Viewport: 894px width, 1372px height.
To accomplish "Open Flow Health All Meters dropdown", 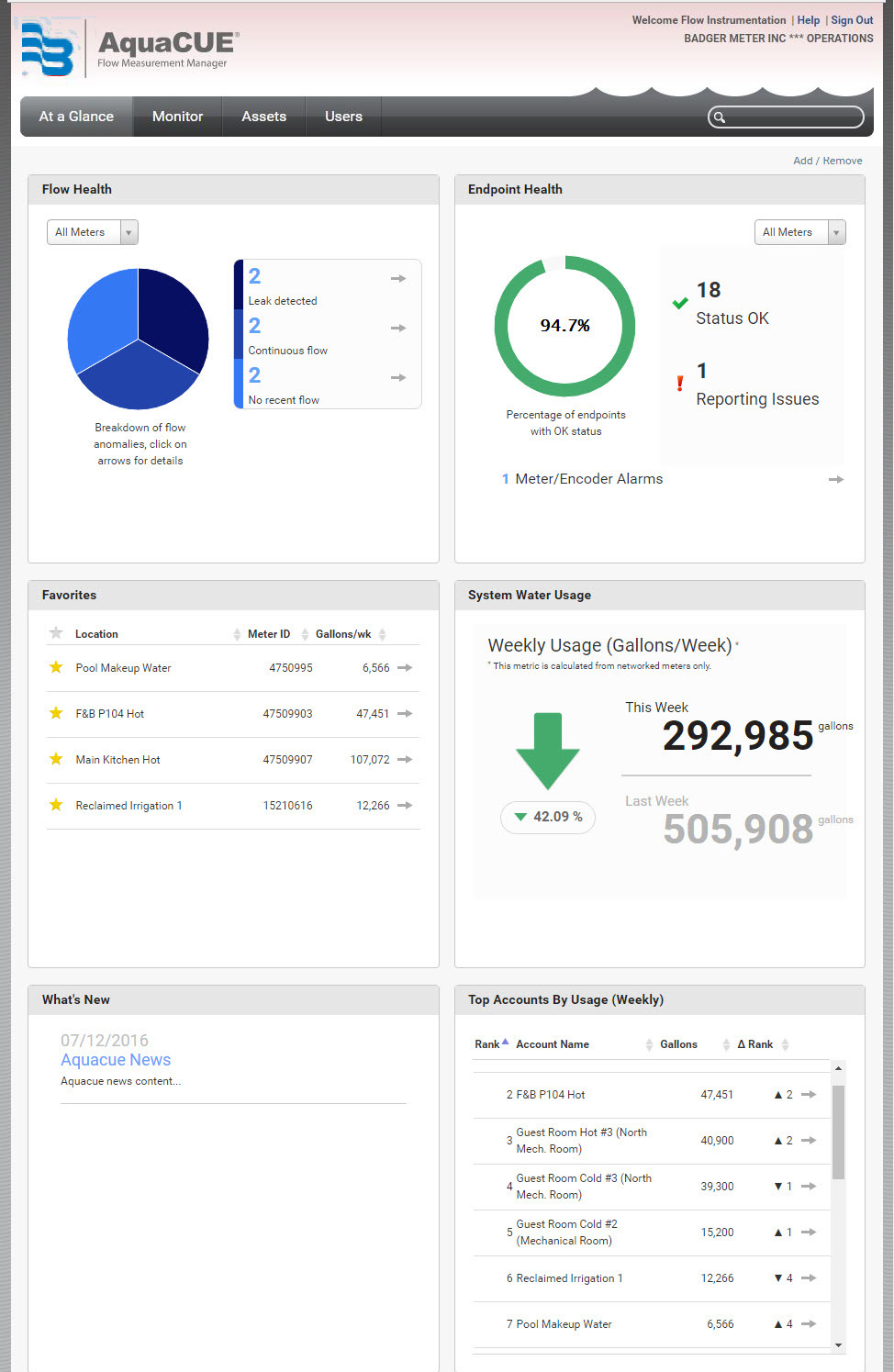I will pos(93,232).
